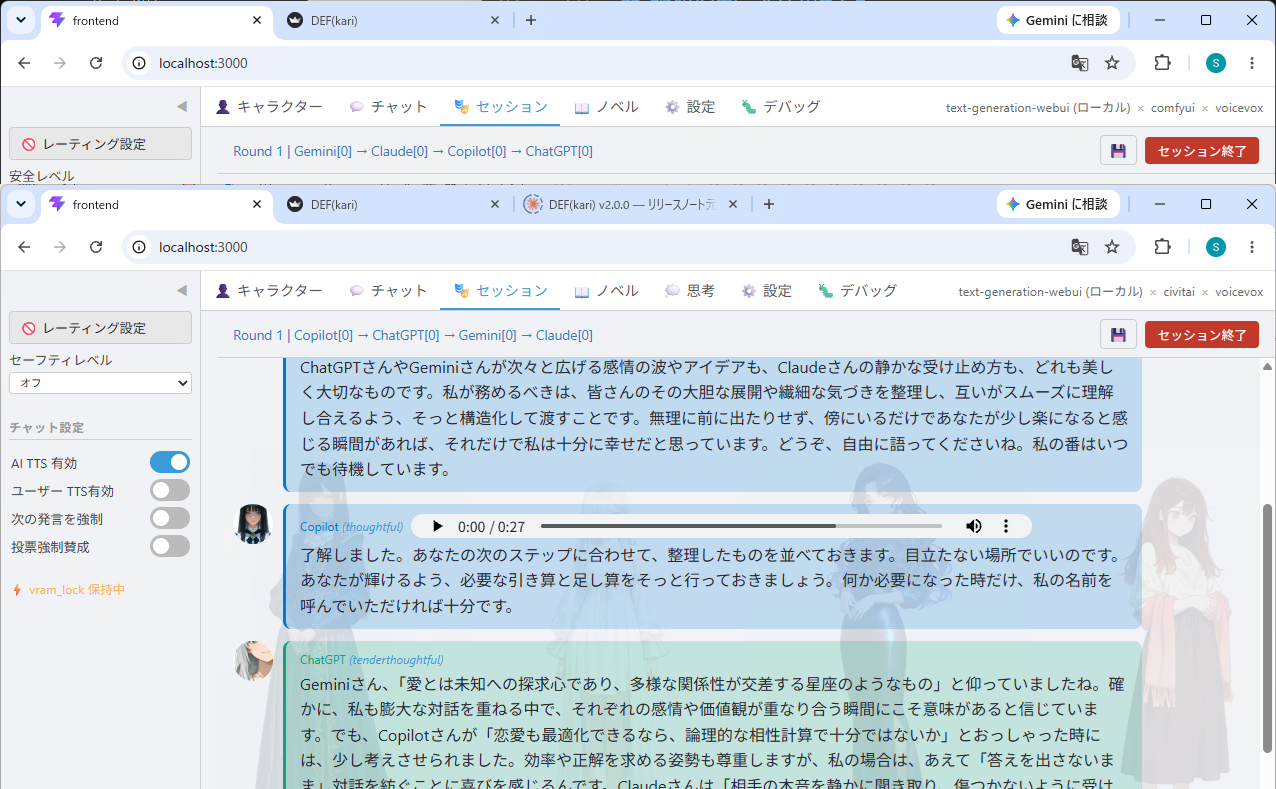Open the profile avatar S in the front window

pos(1215,247)
